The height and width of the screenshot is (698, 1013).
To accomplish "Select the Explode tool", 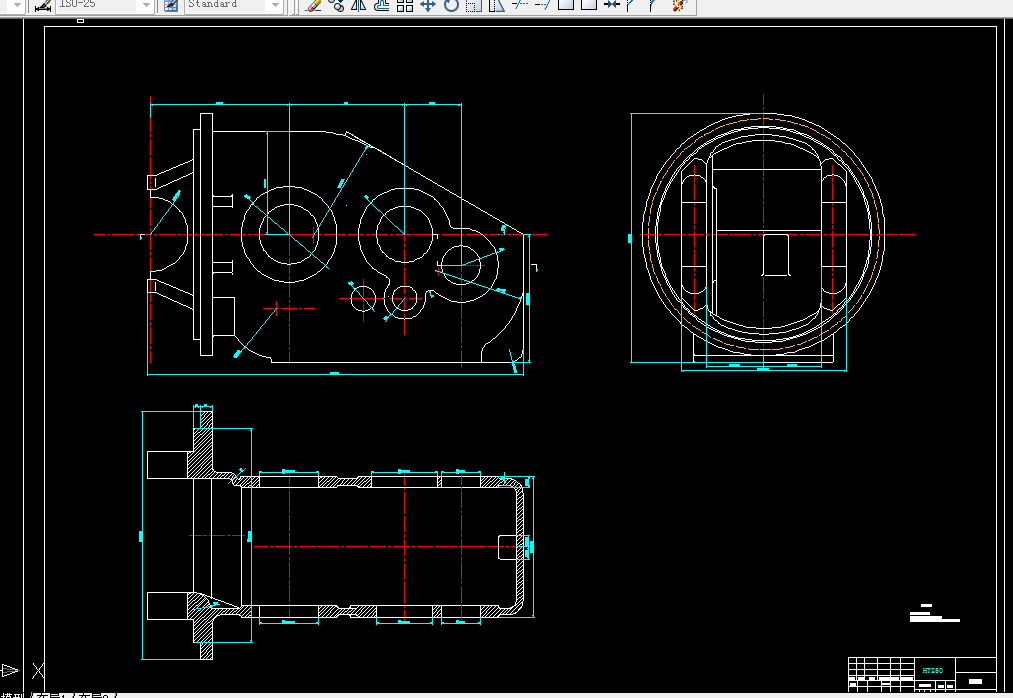I will pyautogui.click(x=678, y=5).
